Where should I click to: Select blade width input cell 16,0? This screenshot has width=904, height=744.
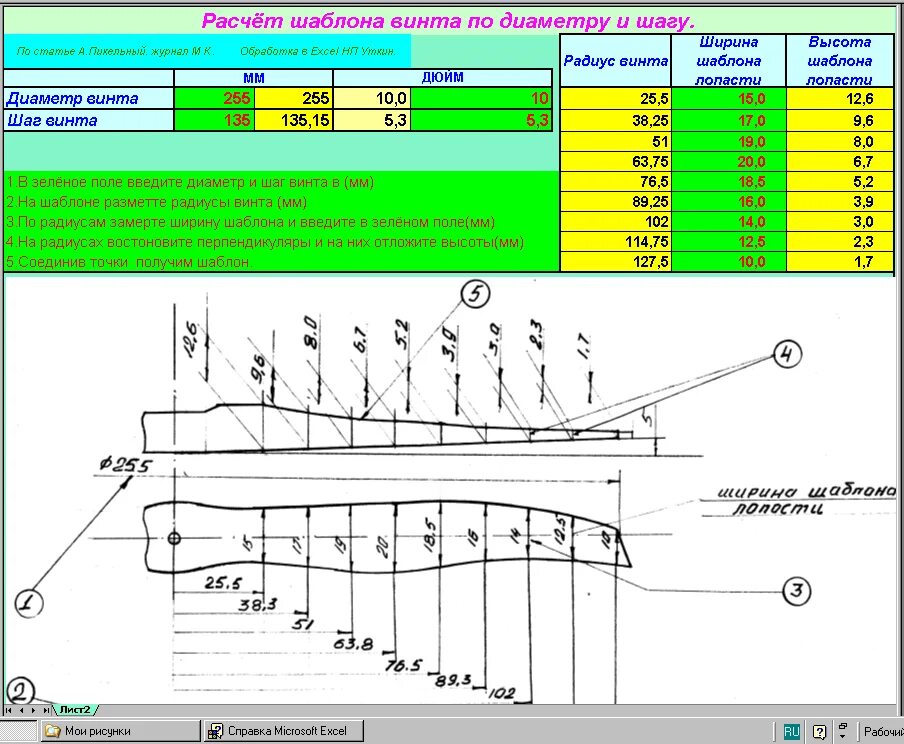[x=729, y=201]
